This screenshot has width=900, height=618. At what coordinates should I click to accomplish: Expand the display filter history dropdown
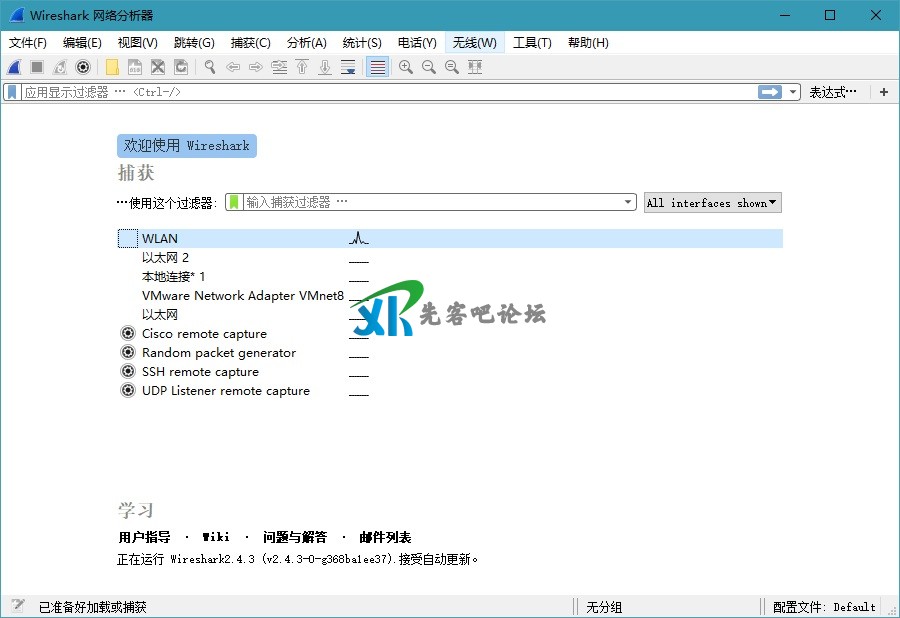point(793,92)
